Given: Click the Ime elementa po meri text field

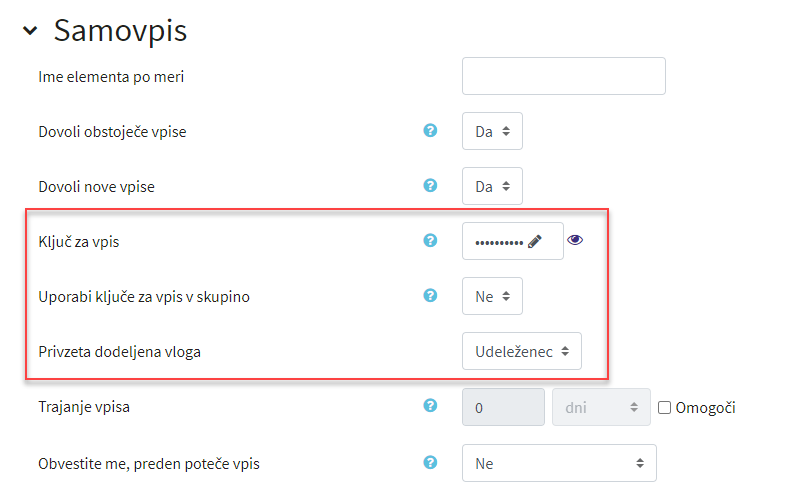Looking at the screenshot, I should coord(563,76).
